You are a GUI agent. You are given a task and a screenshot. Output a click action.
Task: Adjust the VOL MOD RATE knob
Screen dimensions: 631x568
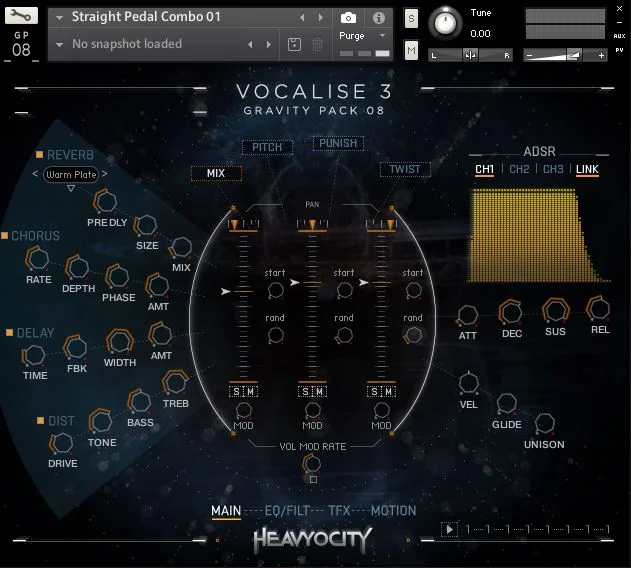pos(311,464)
